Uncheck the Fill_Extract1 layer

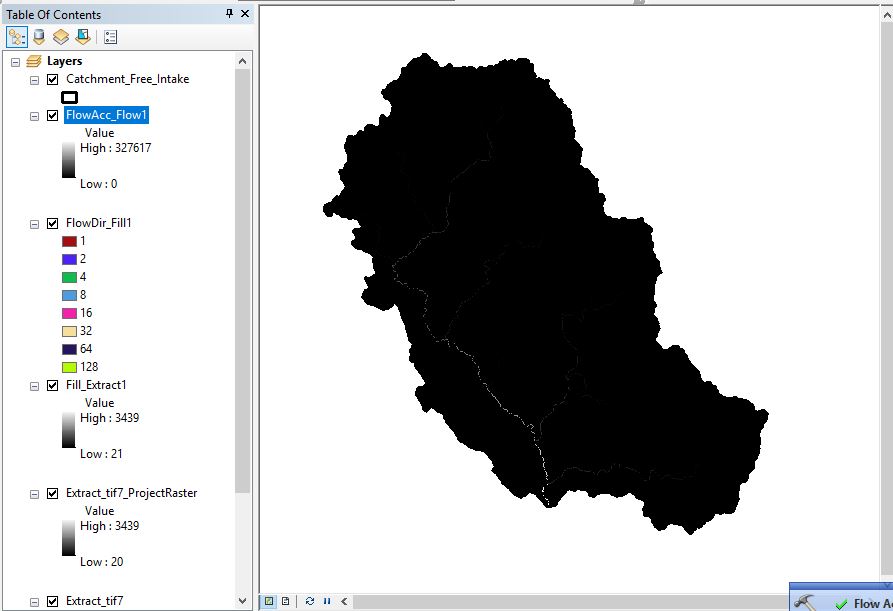[x=52, y=386]
